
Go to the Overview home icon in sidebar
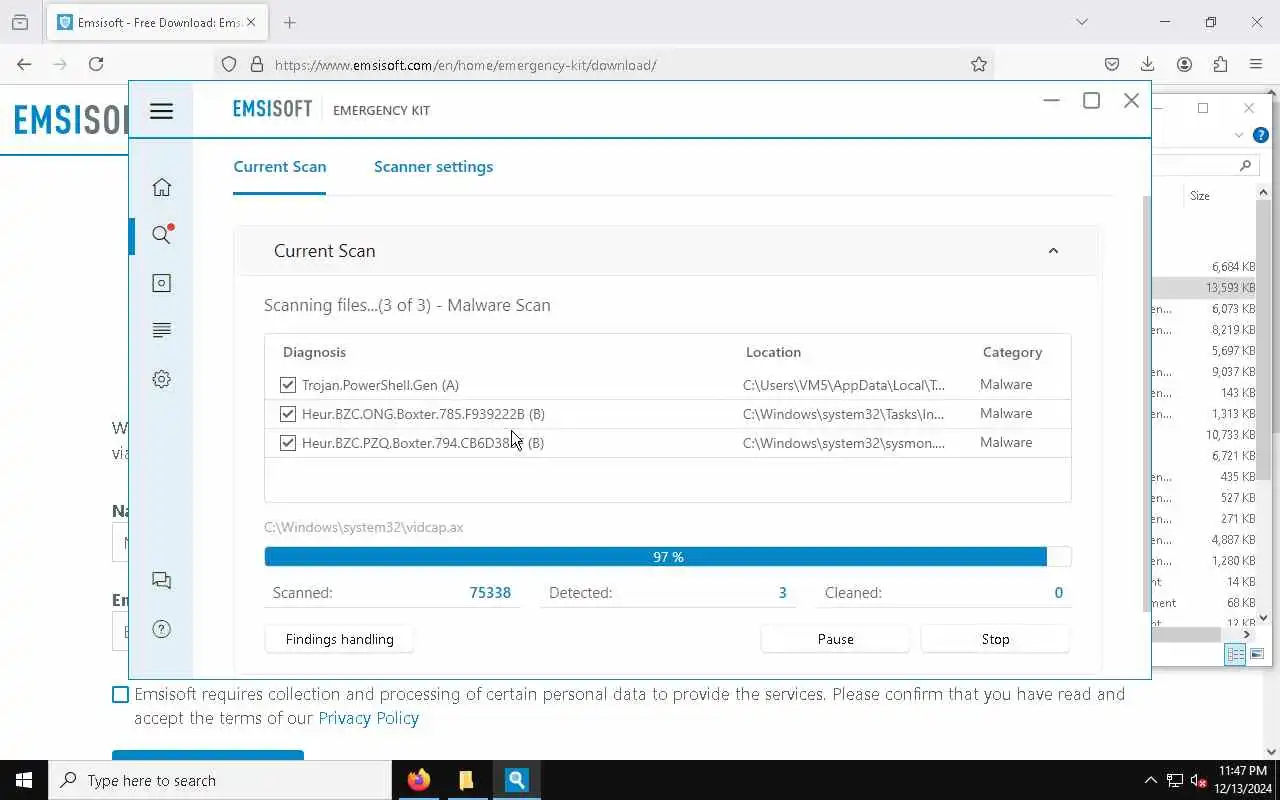[161, 187]
